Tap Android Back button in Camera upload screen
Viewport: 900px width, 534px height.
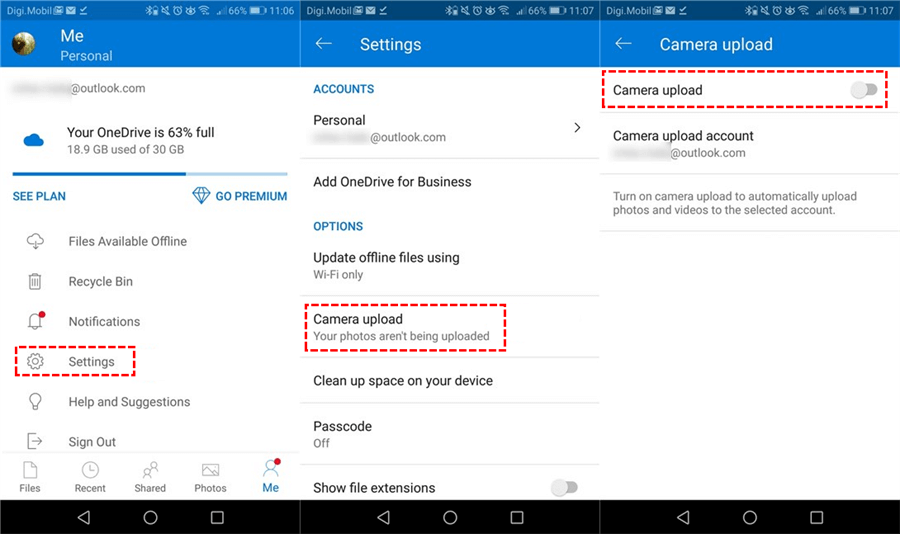pos(684,517)
